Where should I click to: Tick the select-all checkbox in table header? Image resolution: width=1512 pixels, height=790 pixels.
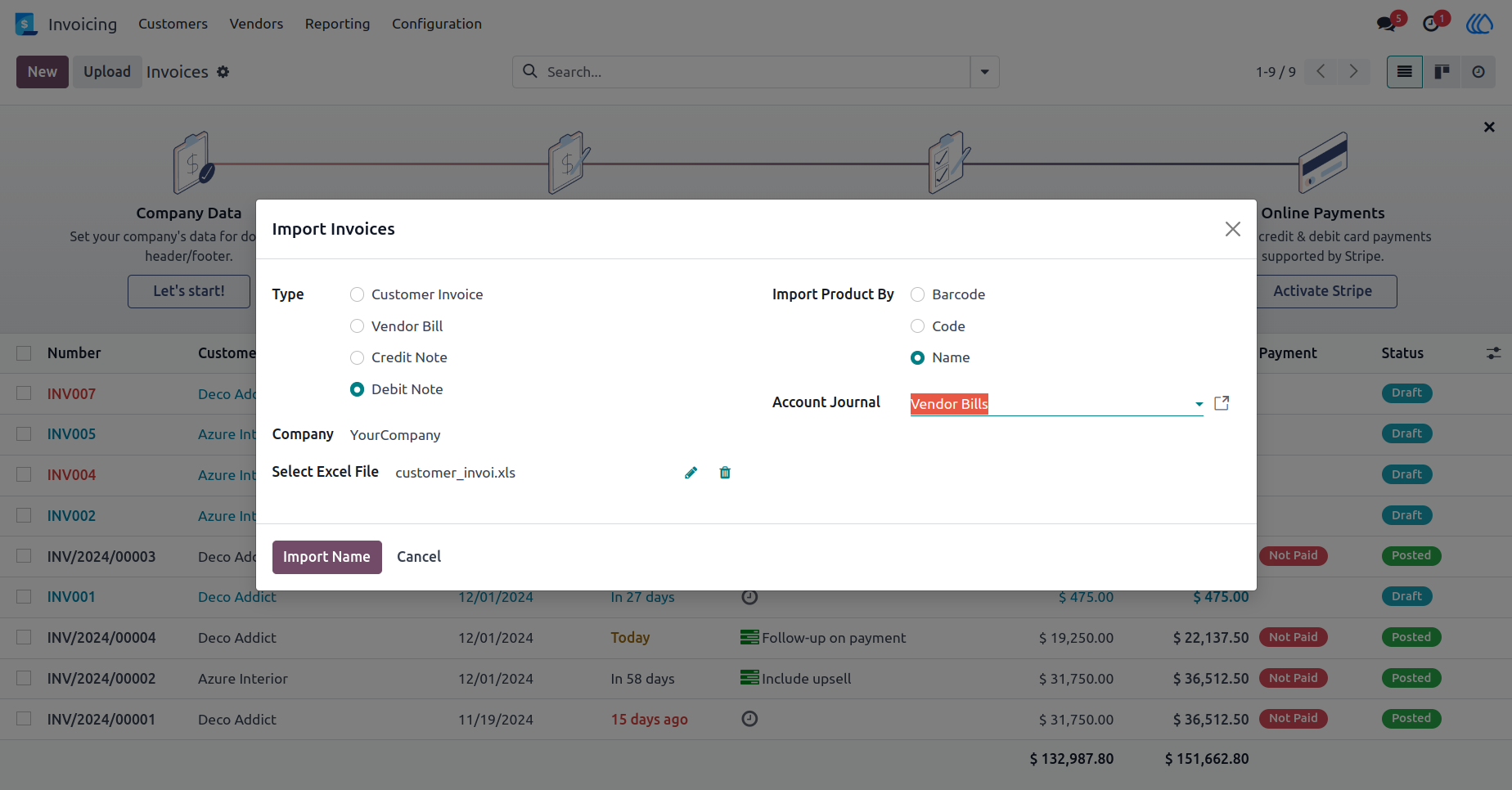click(x=24, y=353)
